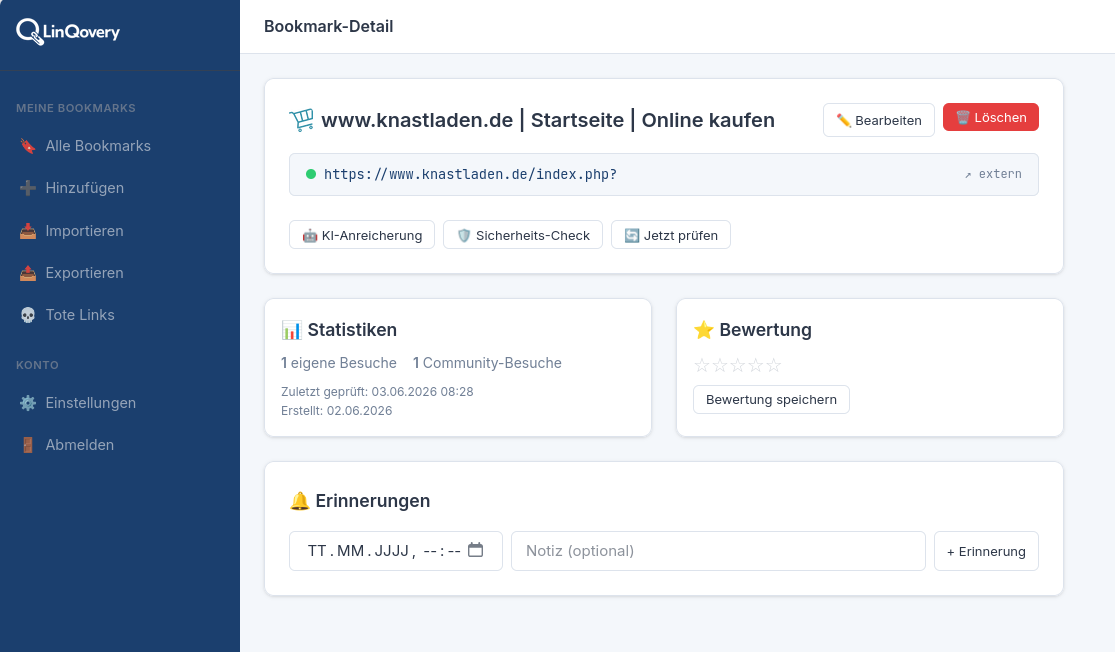Delete bookmark with Löschen button

(991, 117)
